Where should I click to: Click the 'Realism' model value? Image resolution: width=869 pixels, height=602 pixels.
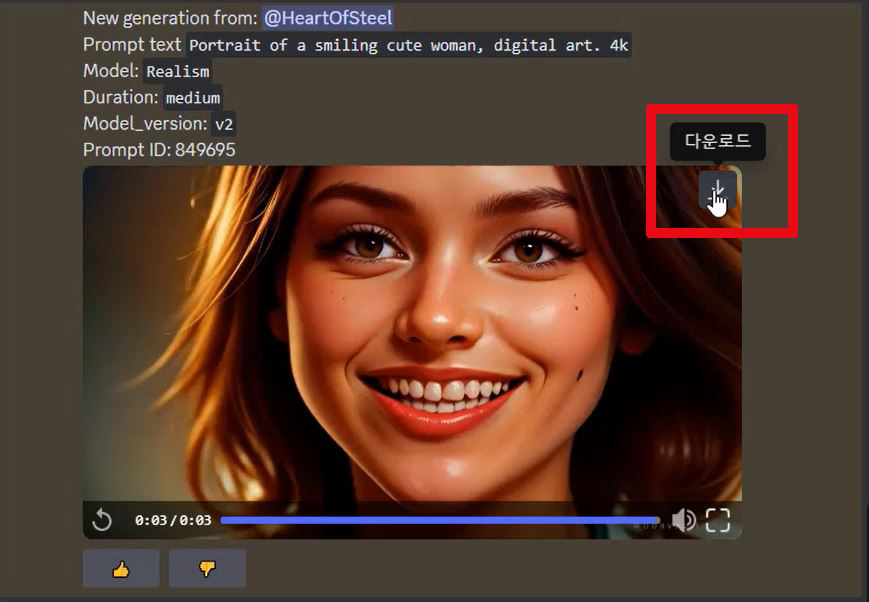pos(177,72)
